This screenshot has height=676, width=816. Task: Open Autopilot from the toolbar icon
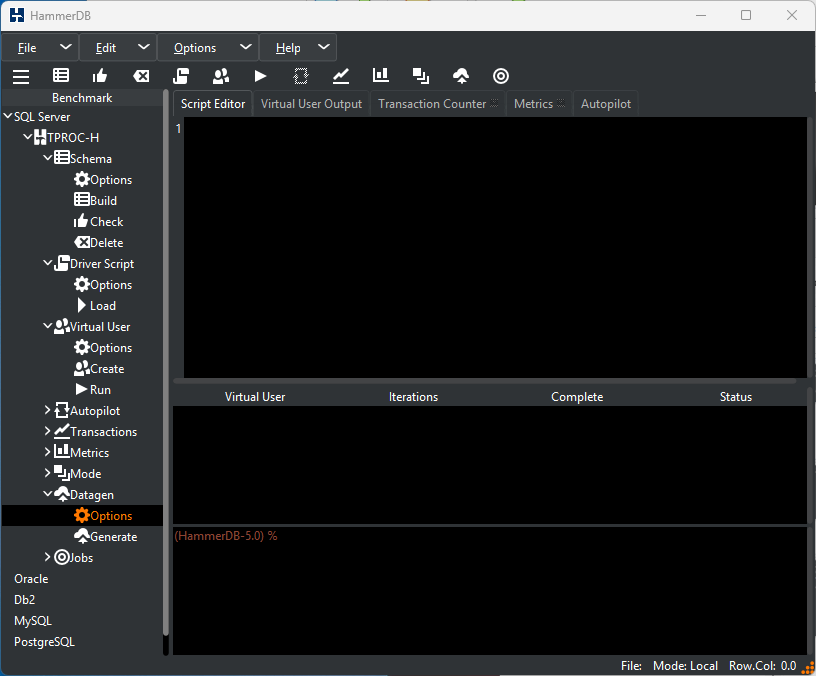(301, 76)
